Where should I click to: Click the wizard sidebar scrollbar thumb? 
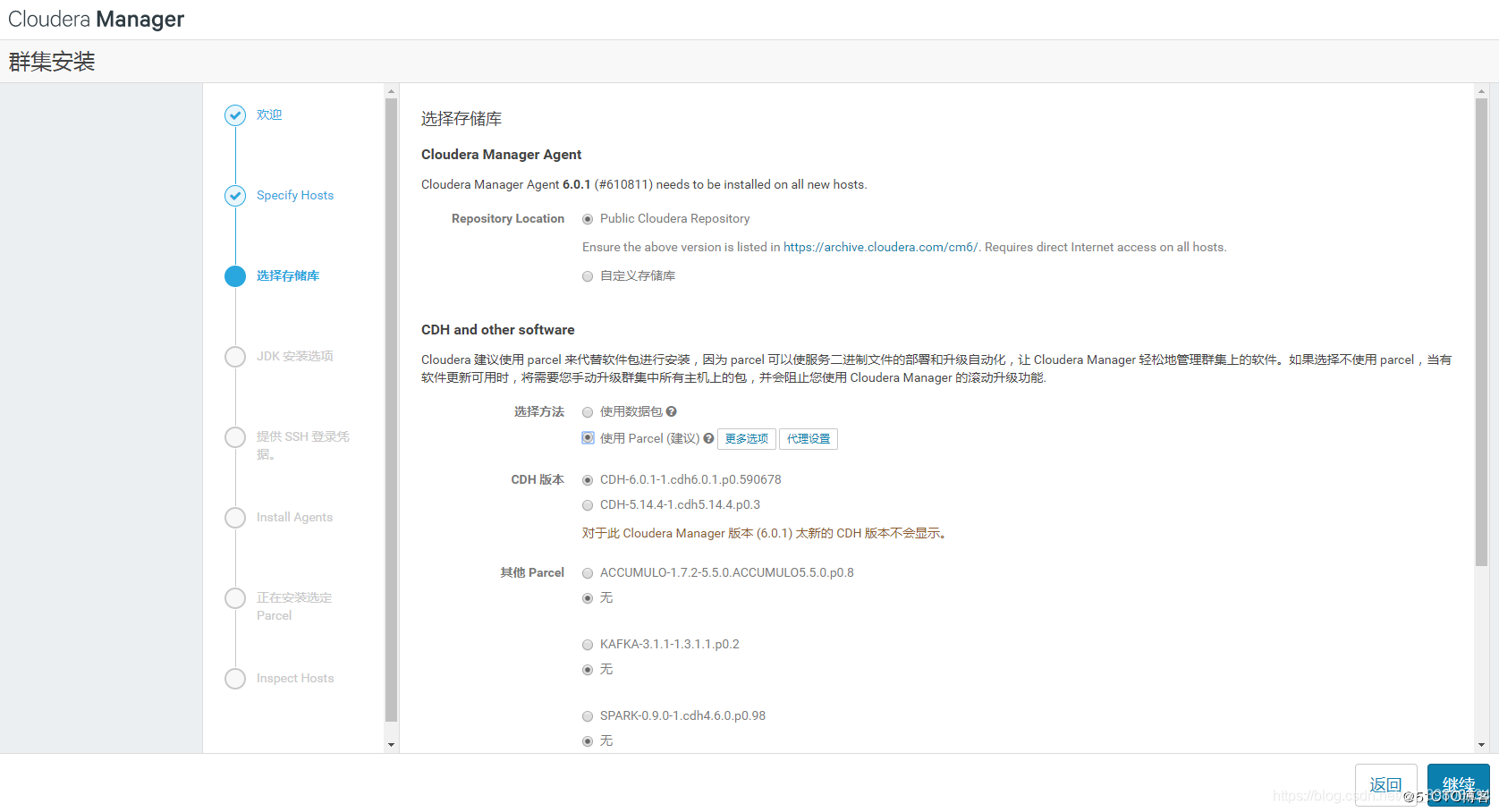point(391,410)
